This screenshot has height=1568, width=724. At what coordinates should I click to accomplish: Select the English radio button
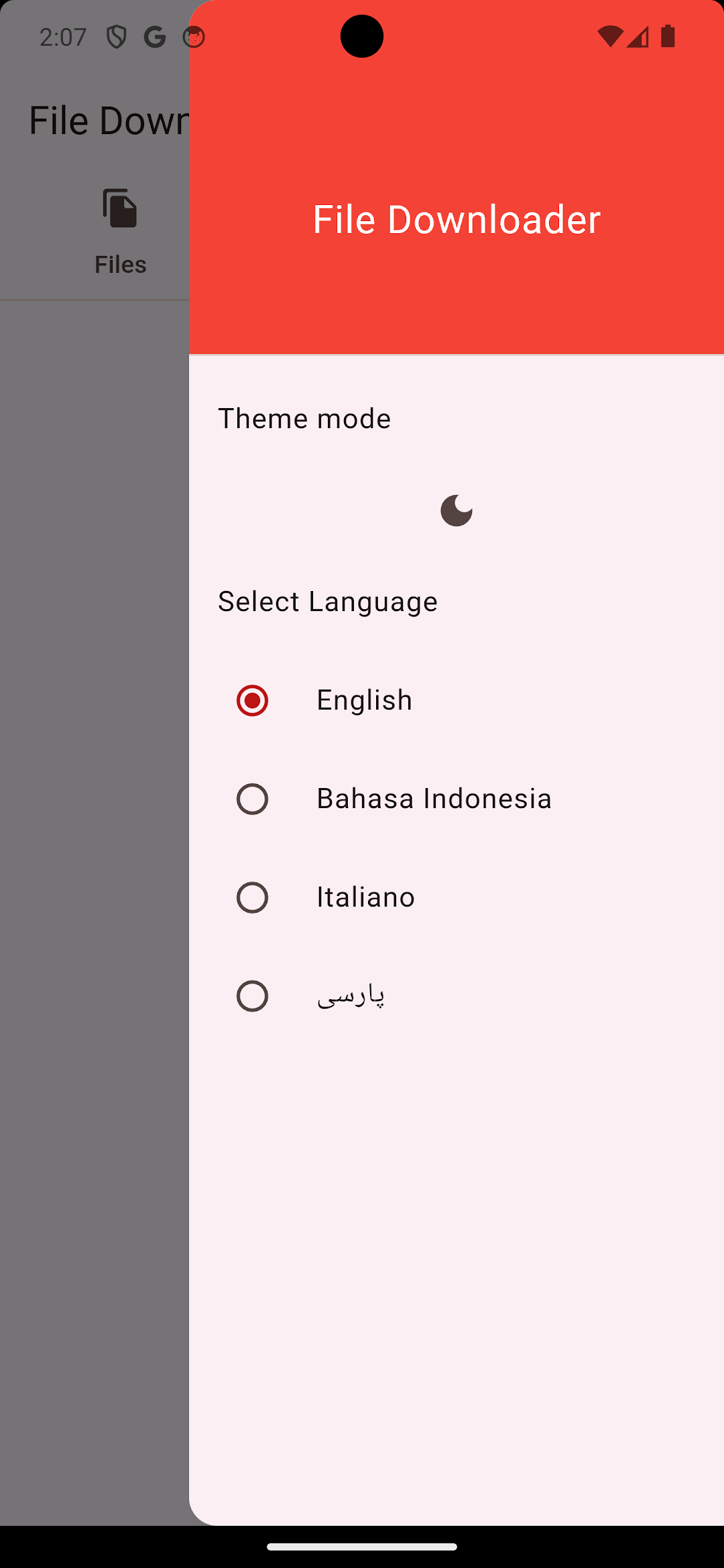[x=252, y=700]
